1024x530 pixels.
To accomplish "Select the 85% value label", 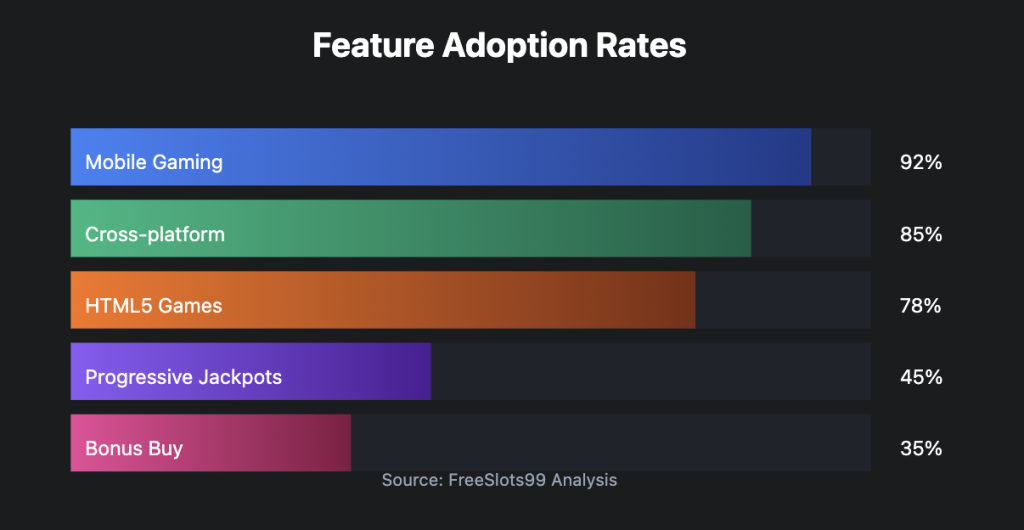I will coord(921,234).
